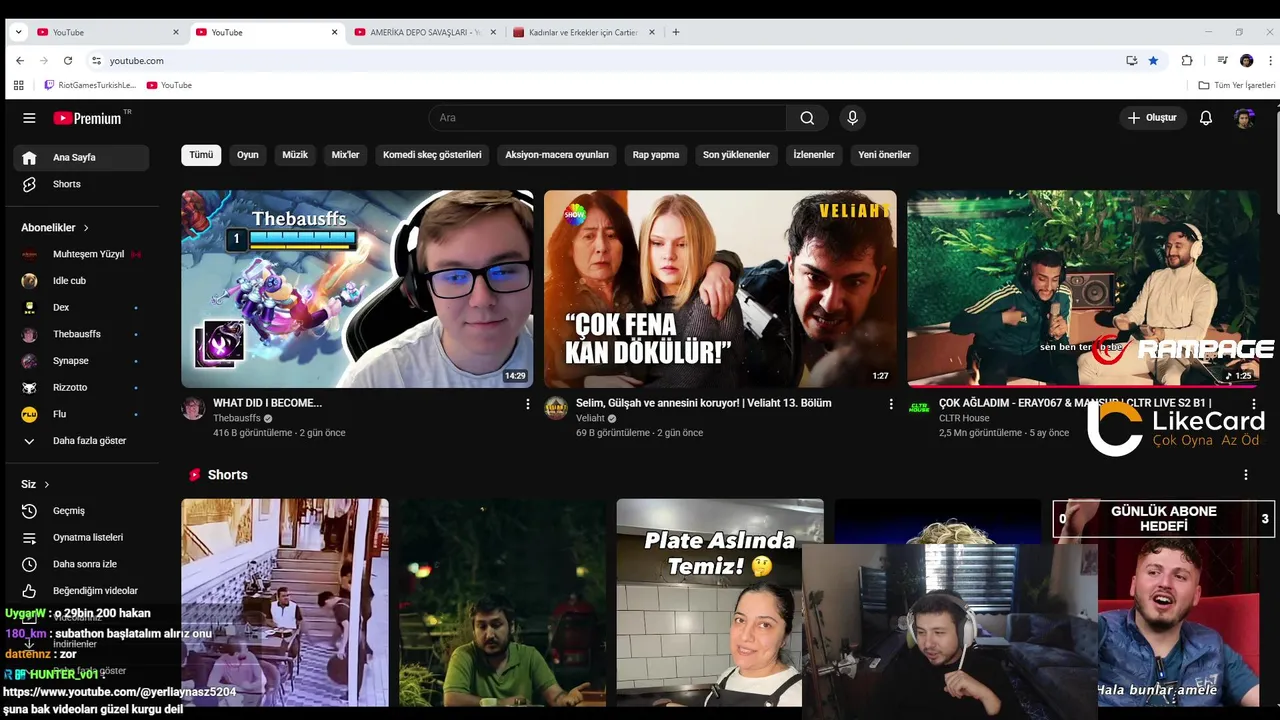Open Shorts from the sidebar
Screen dimensions: 1280x720
click(x=81, y=184)
